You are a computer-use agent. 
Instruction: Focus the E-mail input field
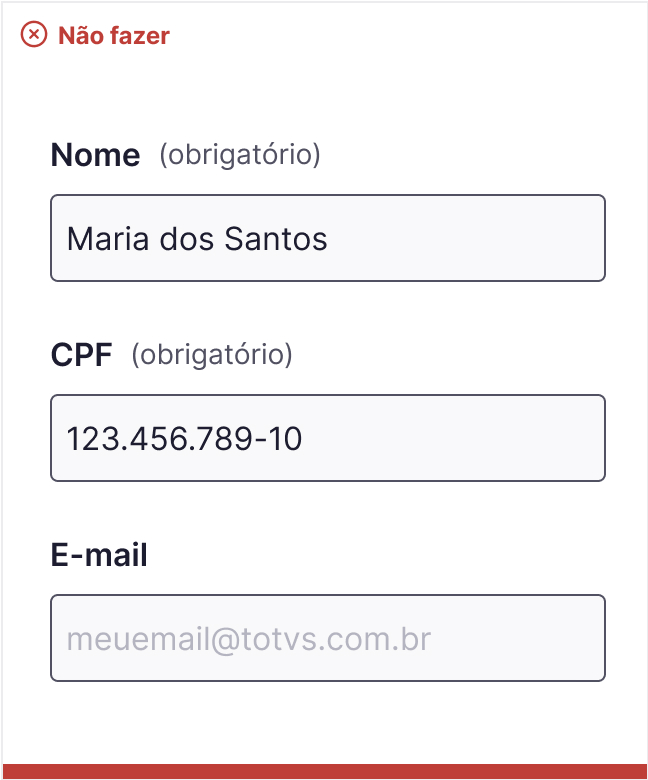(x=328, y=638)
